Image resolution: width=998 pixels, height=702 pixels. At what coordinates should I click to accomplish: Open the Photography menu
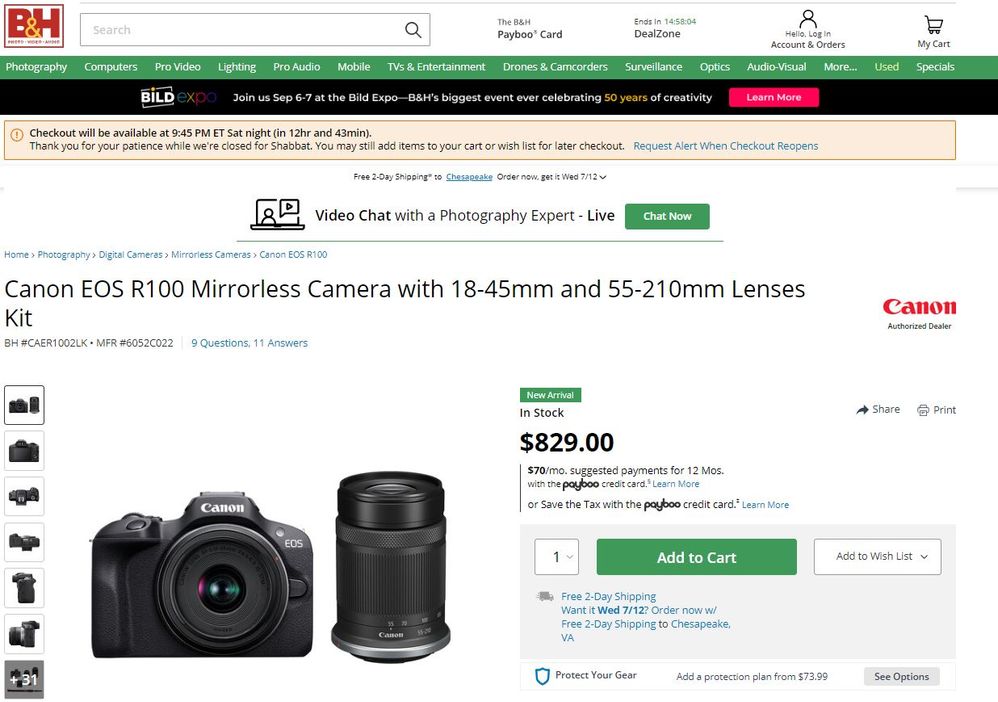pos(36,67)
